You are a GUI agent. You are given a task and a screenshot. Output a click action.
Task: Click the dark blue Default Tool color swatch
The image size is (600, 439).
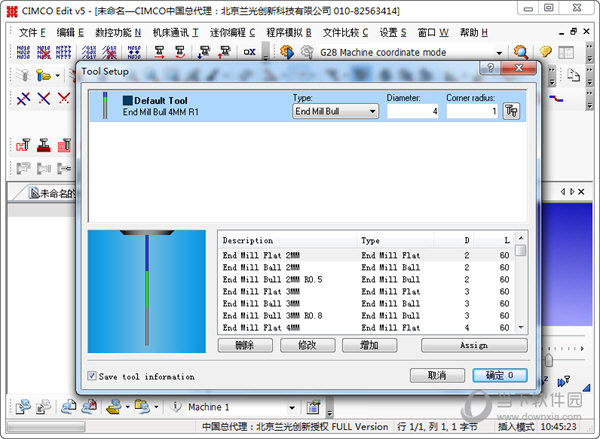point(127,100)
